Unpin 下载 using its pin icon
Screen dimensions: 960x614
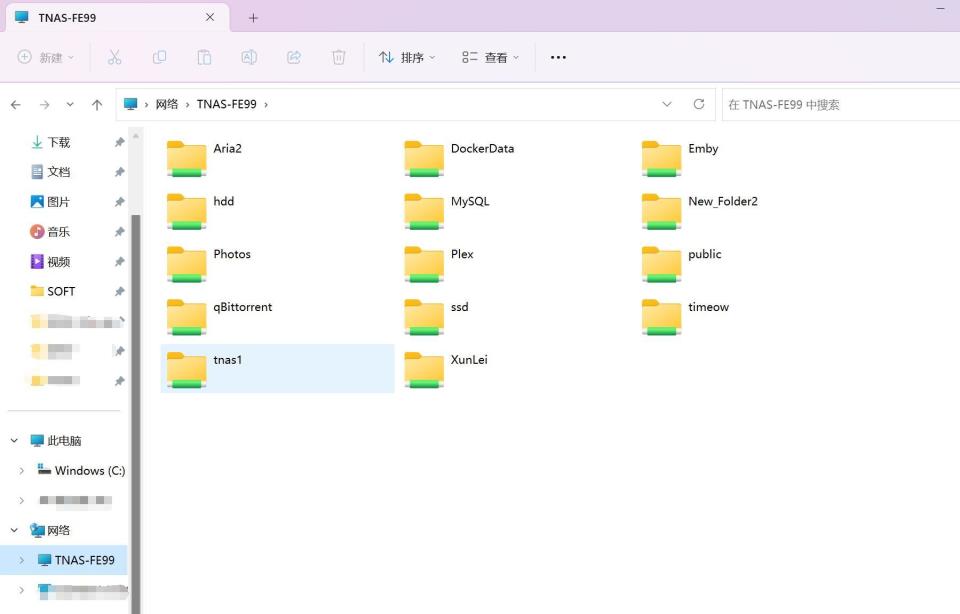pyautogui.click(x=119, y=142)
